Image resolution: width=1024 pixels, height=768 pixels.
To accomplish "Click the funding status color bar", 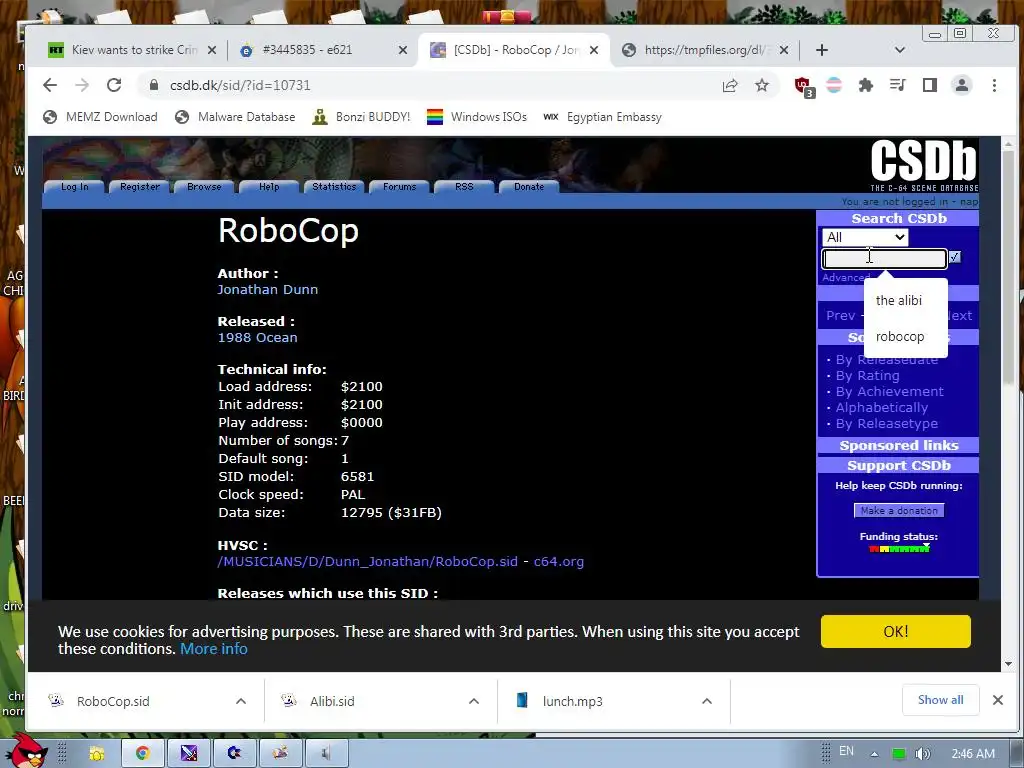I will tap(899, 549).
